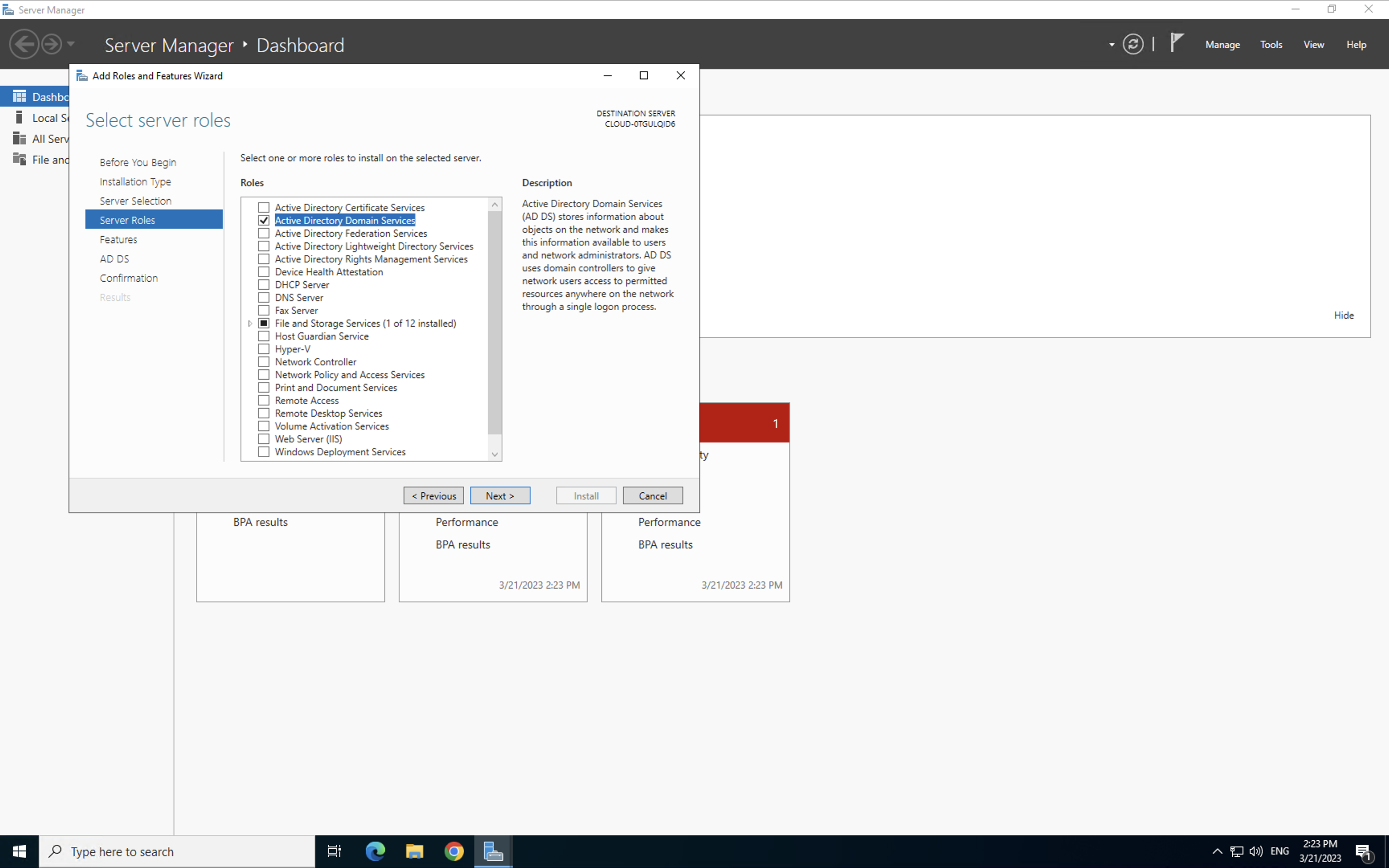Check Network Controller role
Screen dimensions: 1389x868
click(x=263, y=362)
